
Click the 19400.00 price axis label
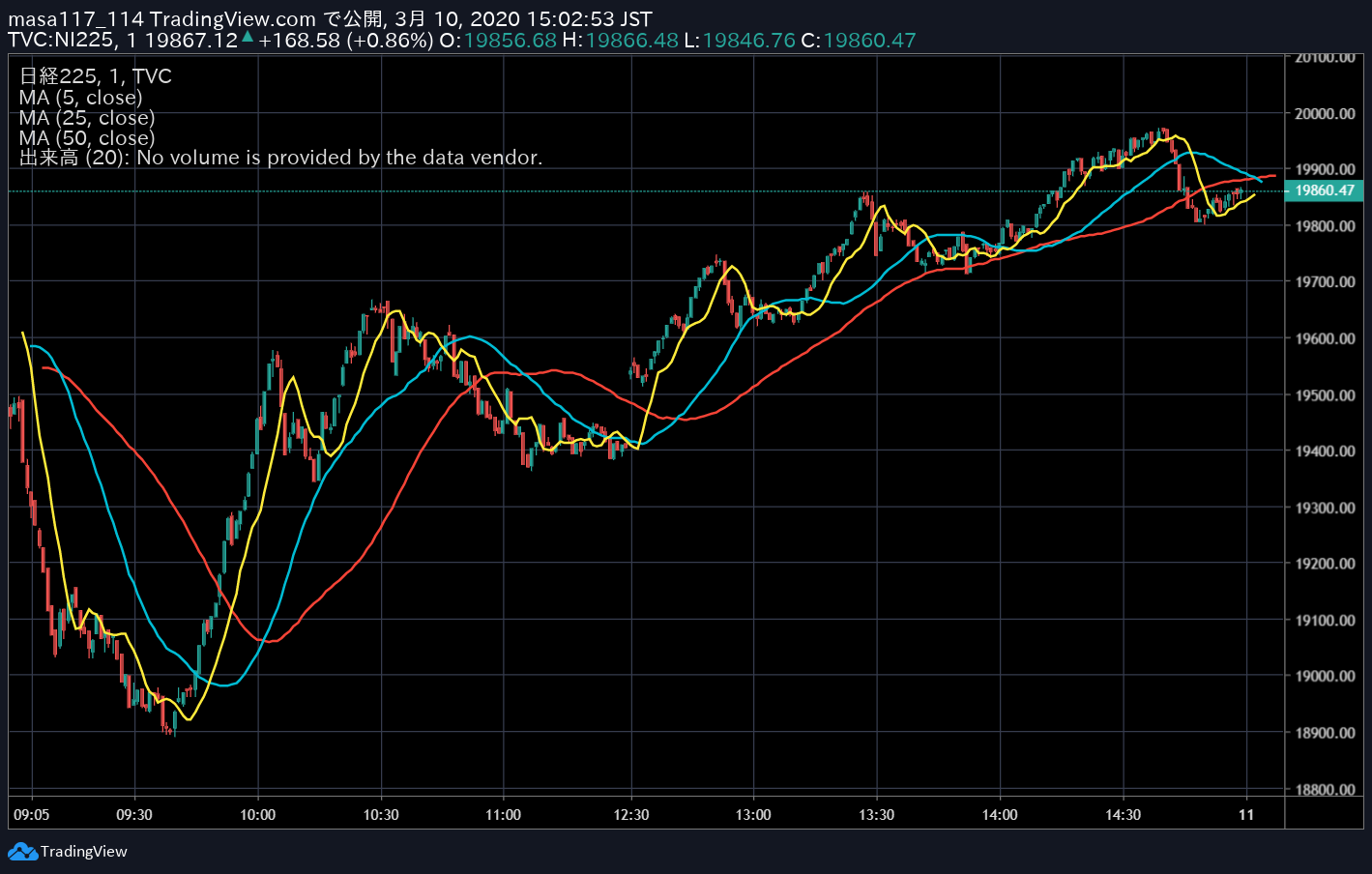point(1325,451)
